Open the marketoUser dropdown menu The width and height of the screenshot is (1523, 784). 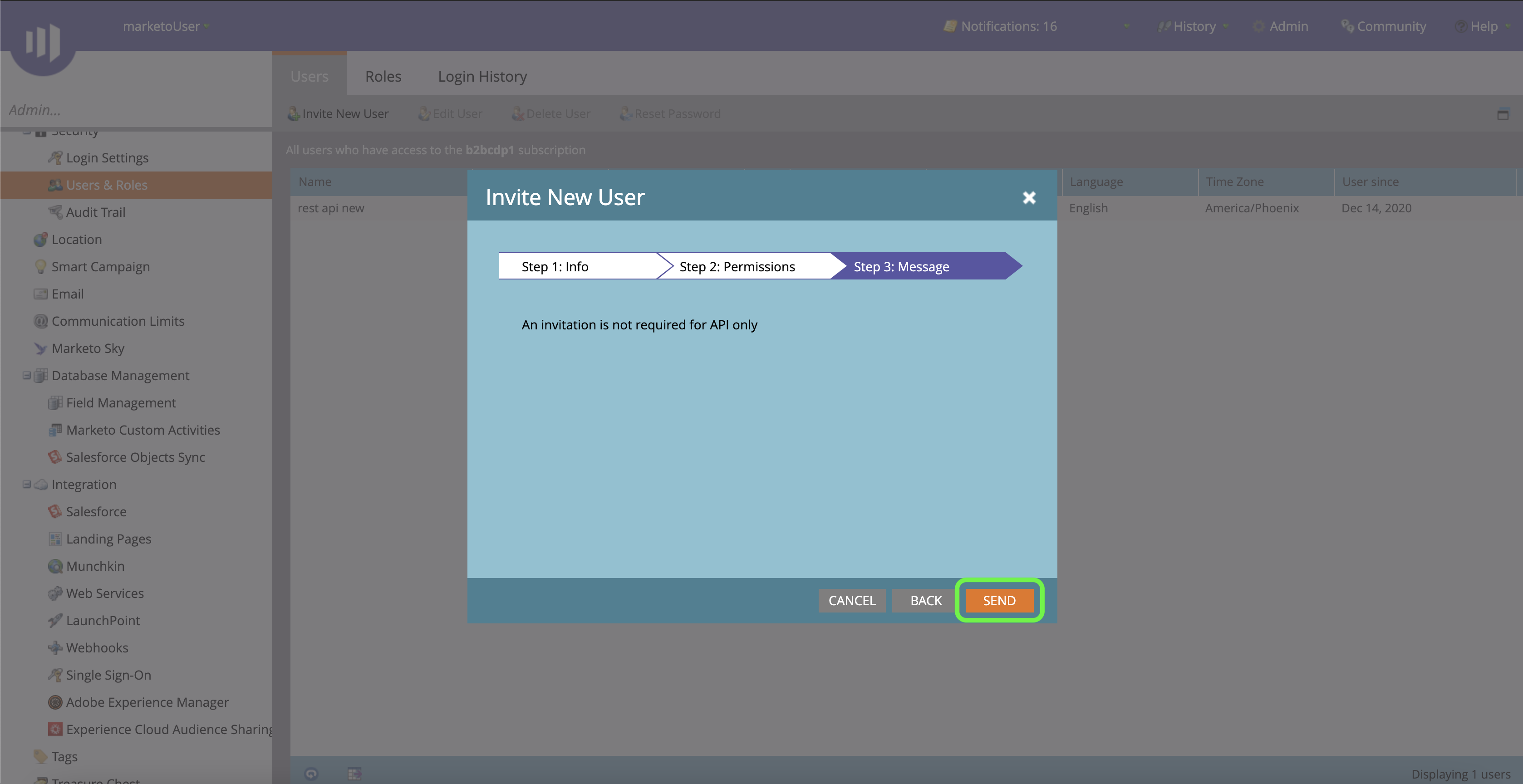coord(166,27)
